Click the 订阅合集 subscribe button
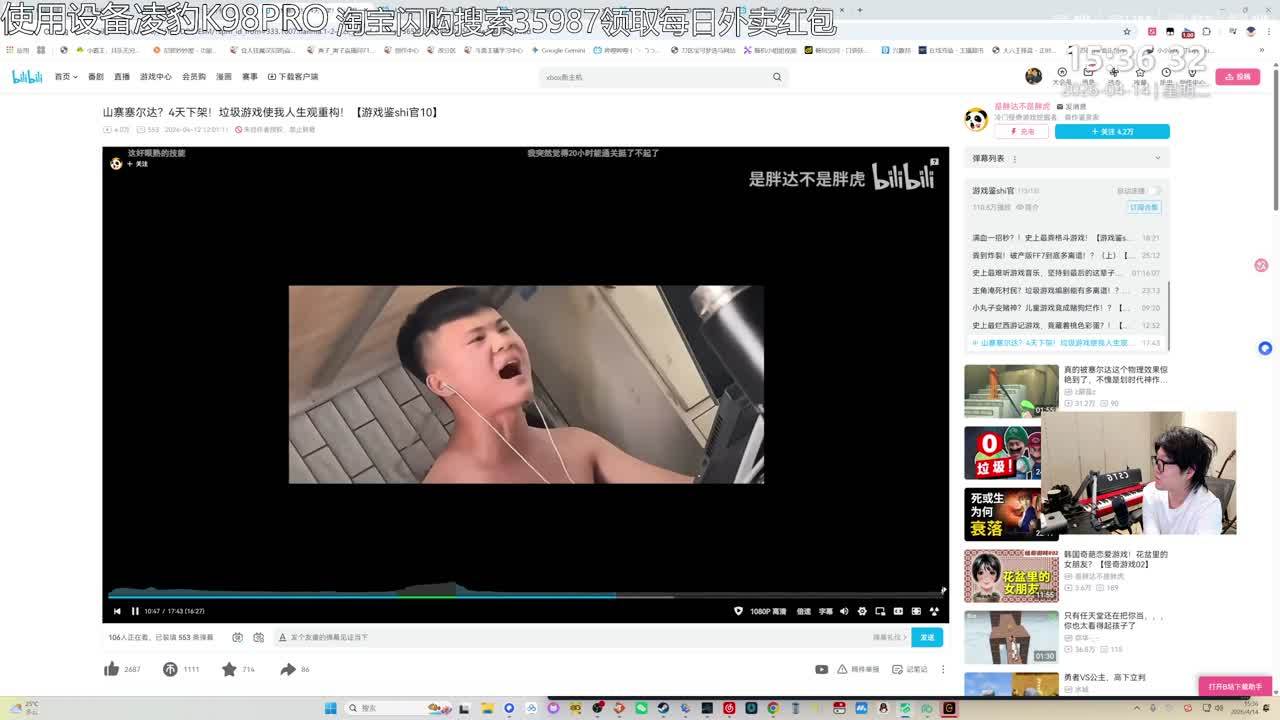The width and height of the screenshot is (1280, 720). 1143,207
